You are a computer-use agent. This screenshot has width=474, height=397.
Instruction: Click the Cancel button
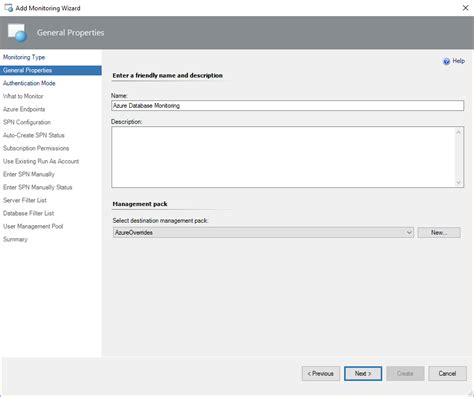[447, 374]
